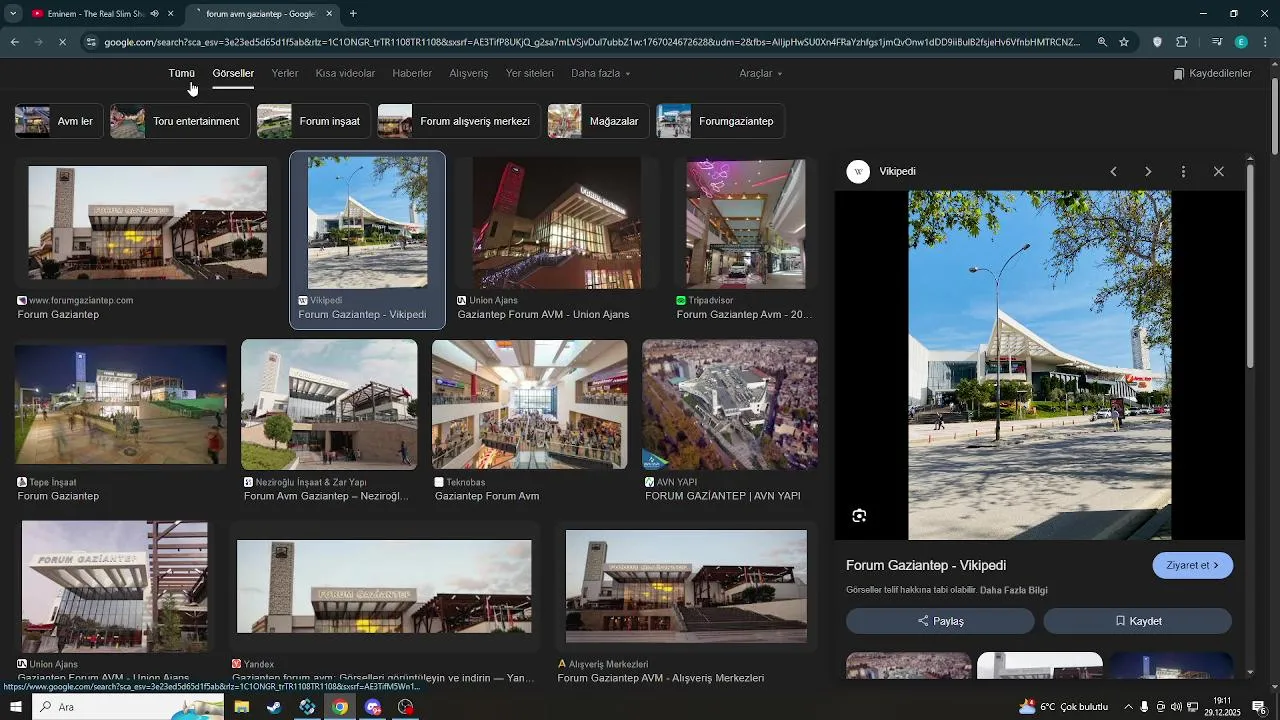Expand the Araçlar tools dropdown
The width and height of the screenshot is (1280, 720).
(760, 73)
